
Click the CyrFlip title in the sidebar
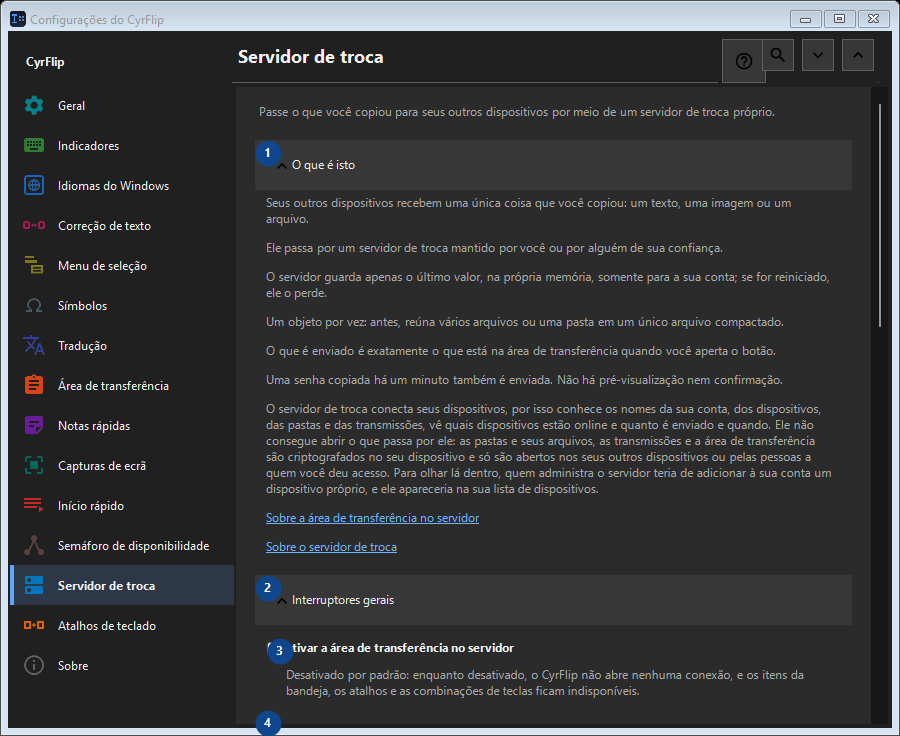pyautogui.click(x=45, y=62)
